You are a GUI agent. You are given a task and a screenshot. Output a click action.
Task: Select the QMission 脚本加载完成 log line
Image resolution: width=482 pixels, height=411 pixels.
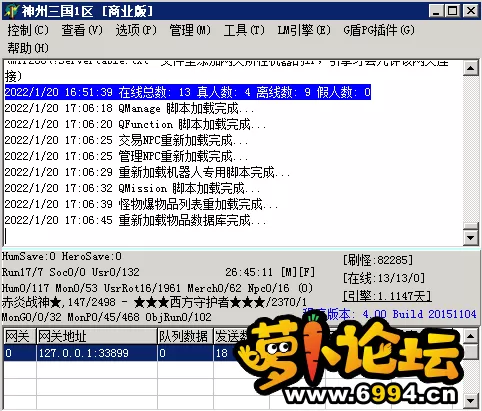coord(132,188)
